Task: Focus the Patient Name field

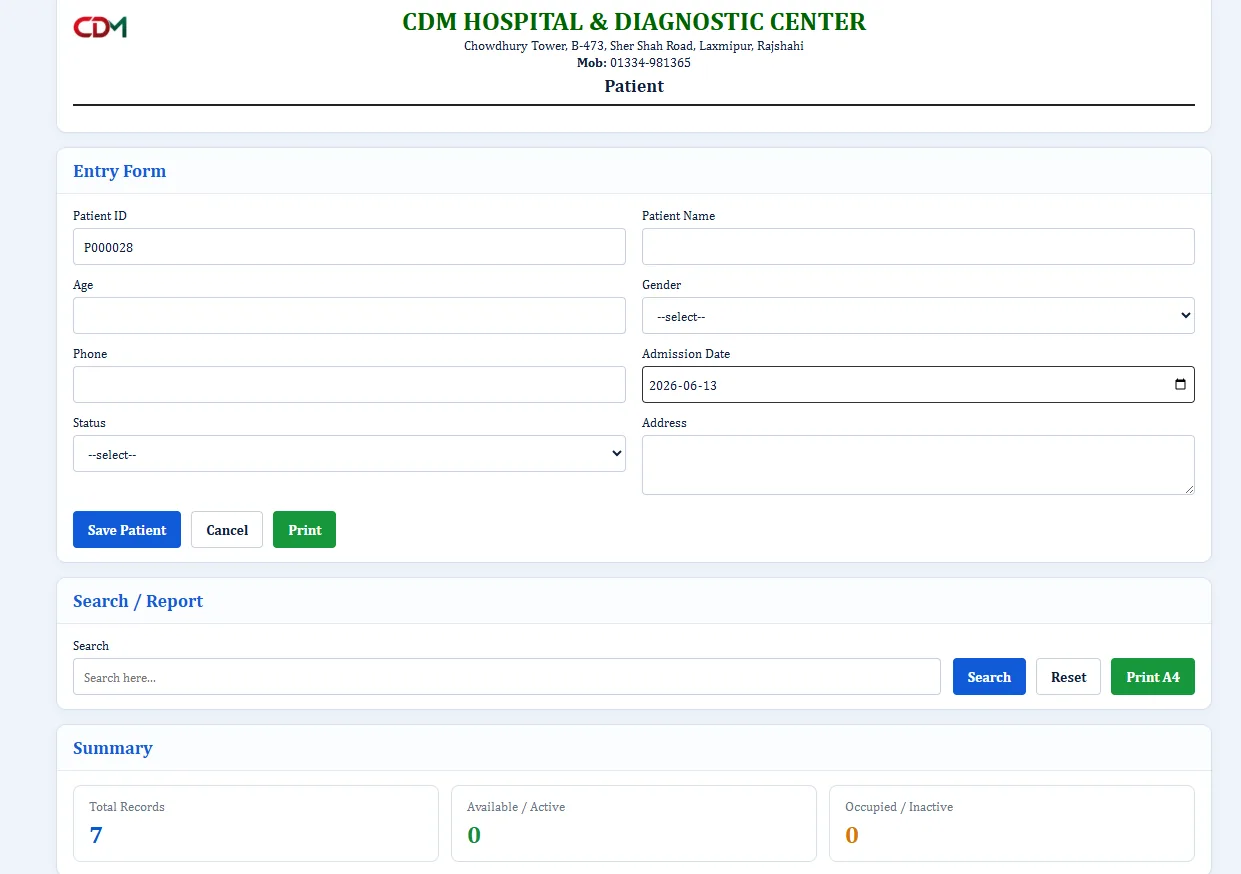Action: click(918, 247)
